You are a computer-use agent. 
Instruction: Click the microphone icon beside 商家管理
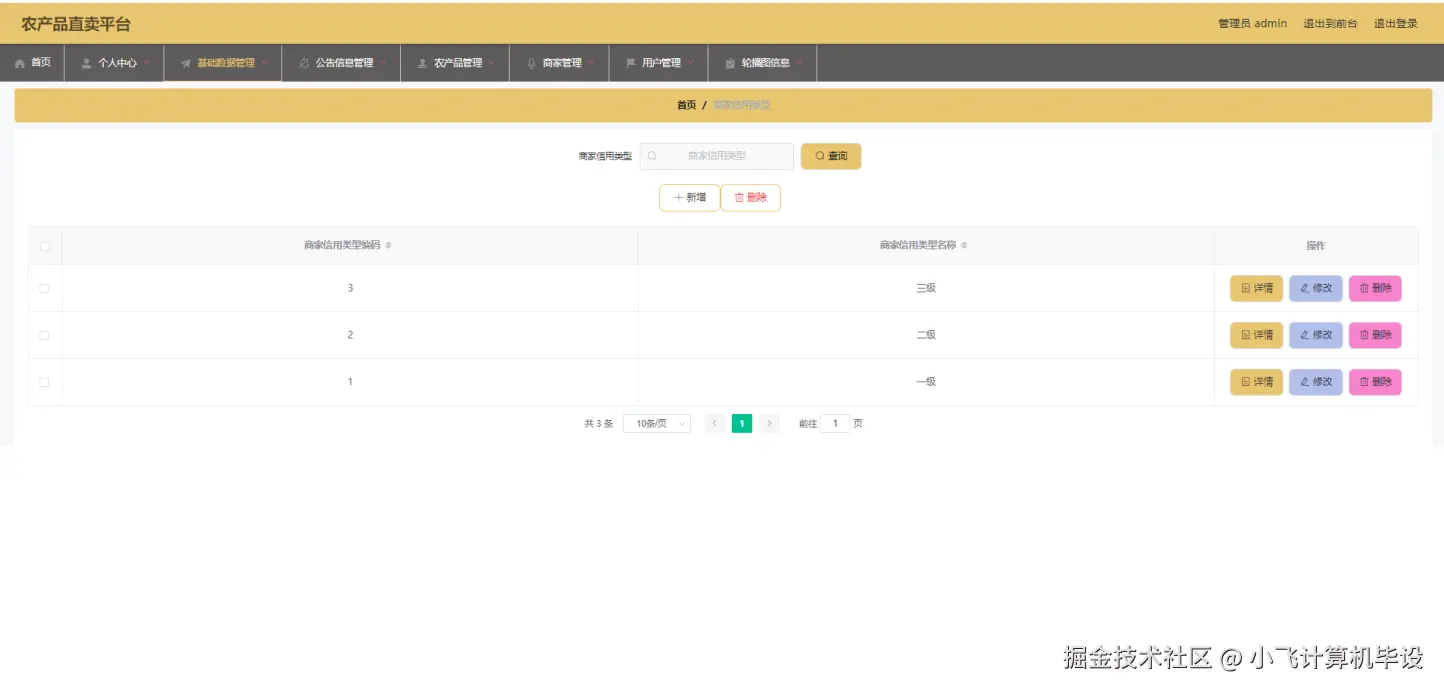click(531, 63)
